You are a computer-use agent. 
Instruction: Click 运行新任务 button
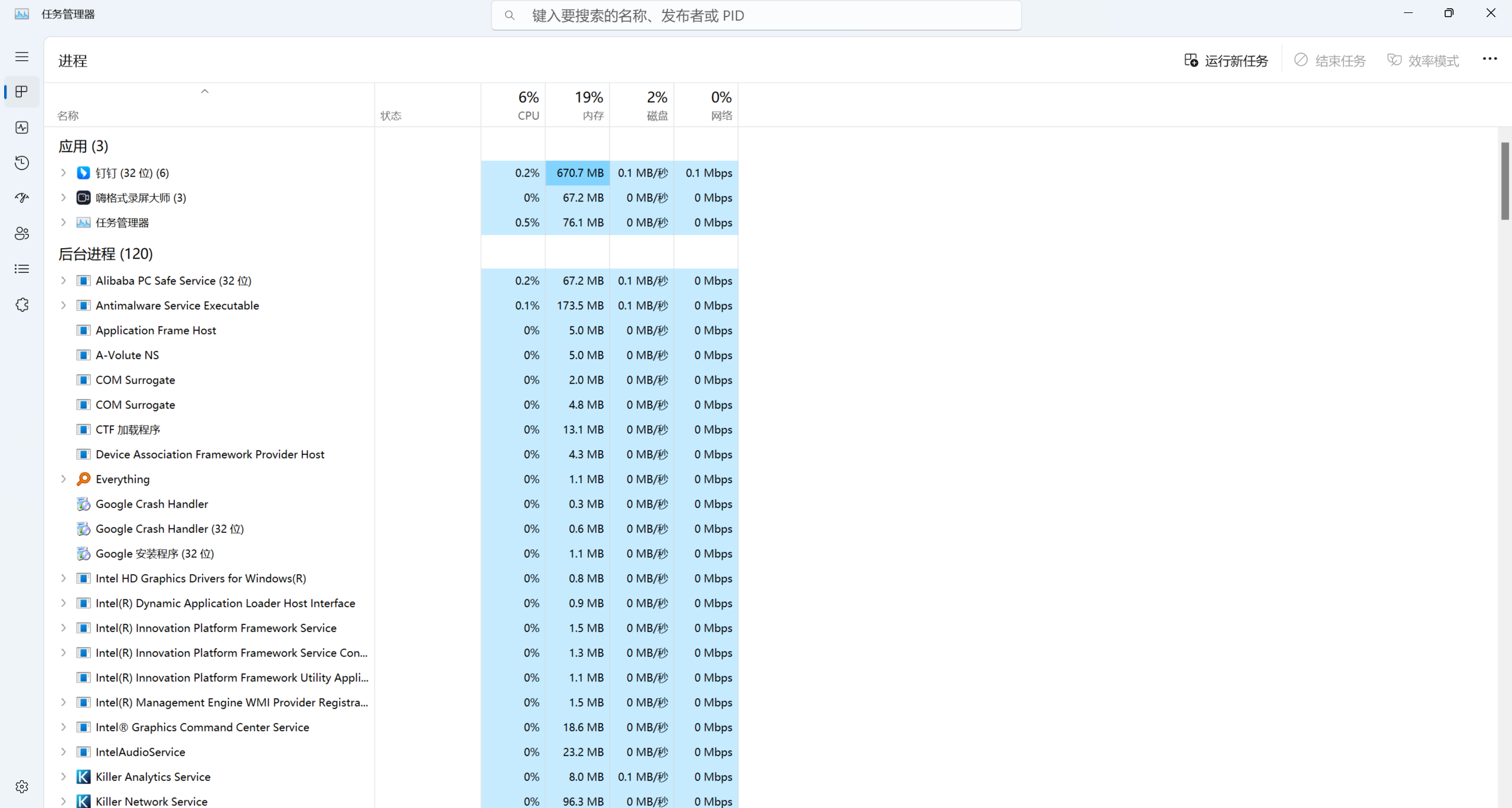point(1226,60)
